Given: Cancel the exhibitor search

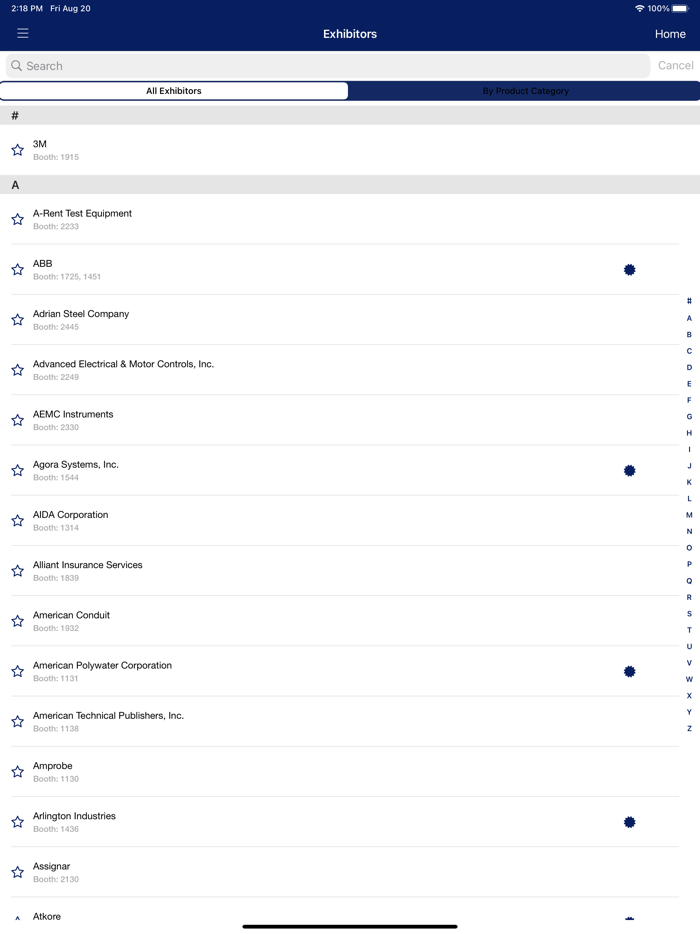Looking at the screenshot, I should pos(675,66).
